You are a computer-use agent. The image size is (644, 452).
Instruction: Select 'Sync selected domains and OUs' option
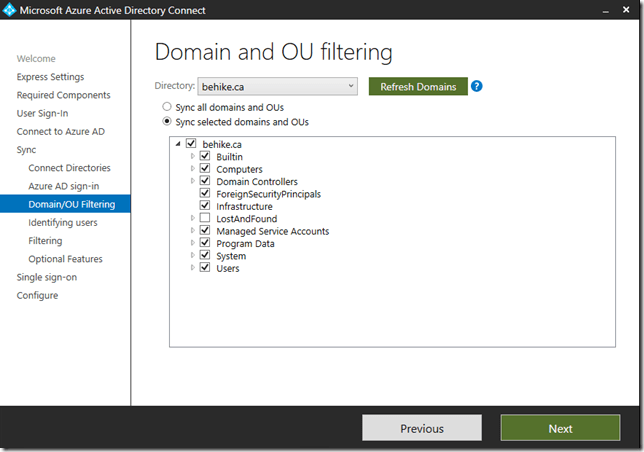tap(167, 122)
